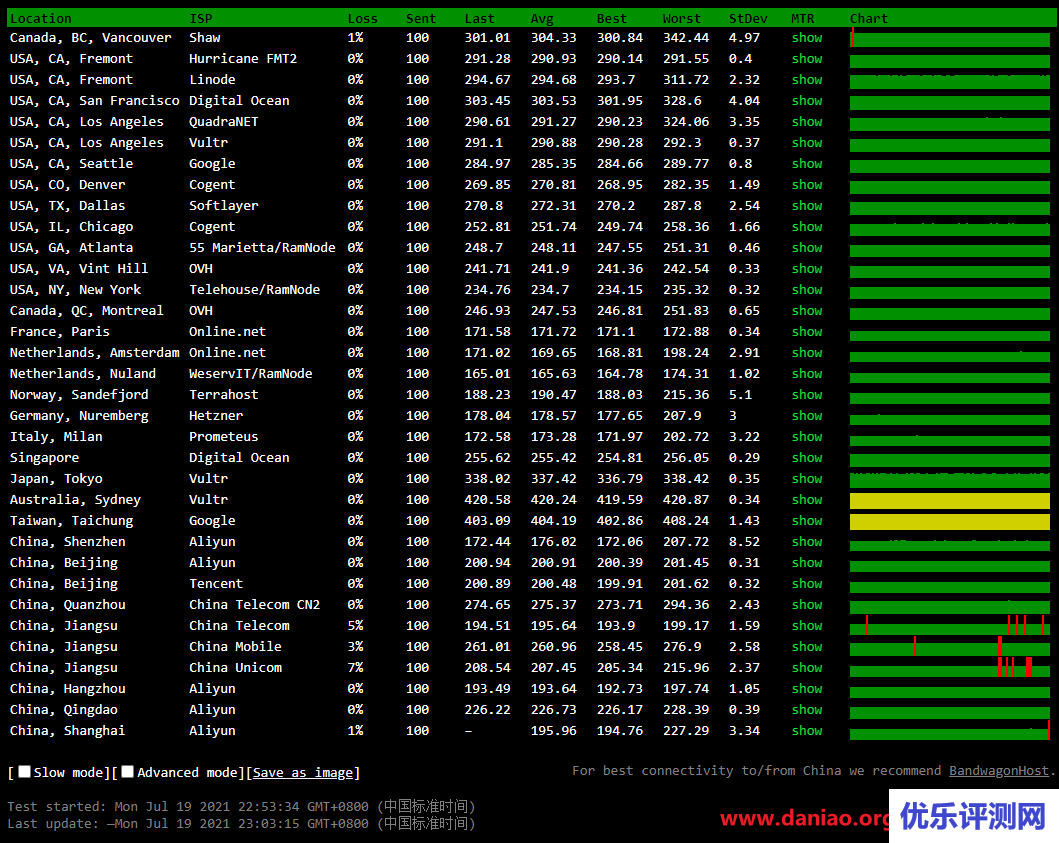Show MTR for Quanzhou China Telecom CN2
Screen dimensions: 1059x843
click(807, 605)
